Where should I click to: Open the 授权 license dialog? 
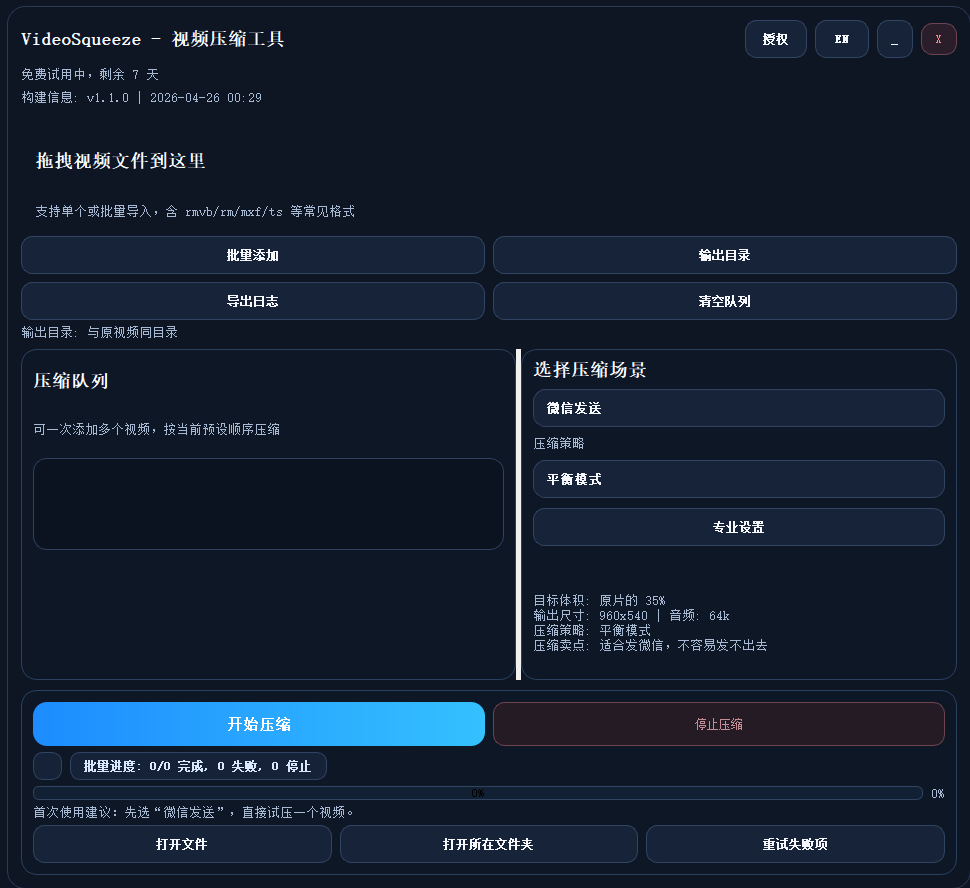point(775,39)
